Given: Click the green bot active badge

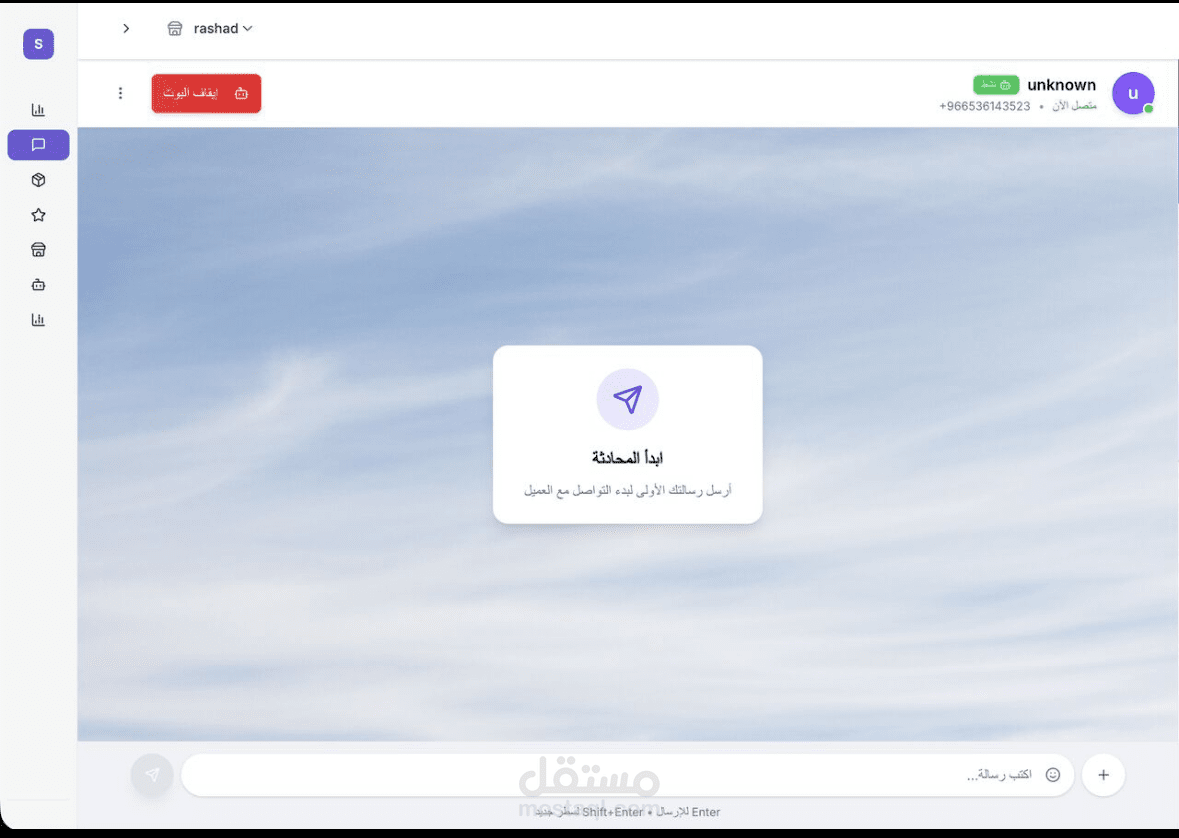Looking at the screenshot, I should [996, 84].
